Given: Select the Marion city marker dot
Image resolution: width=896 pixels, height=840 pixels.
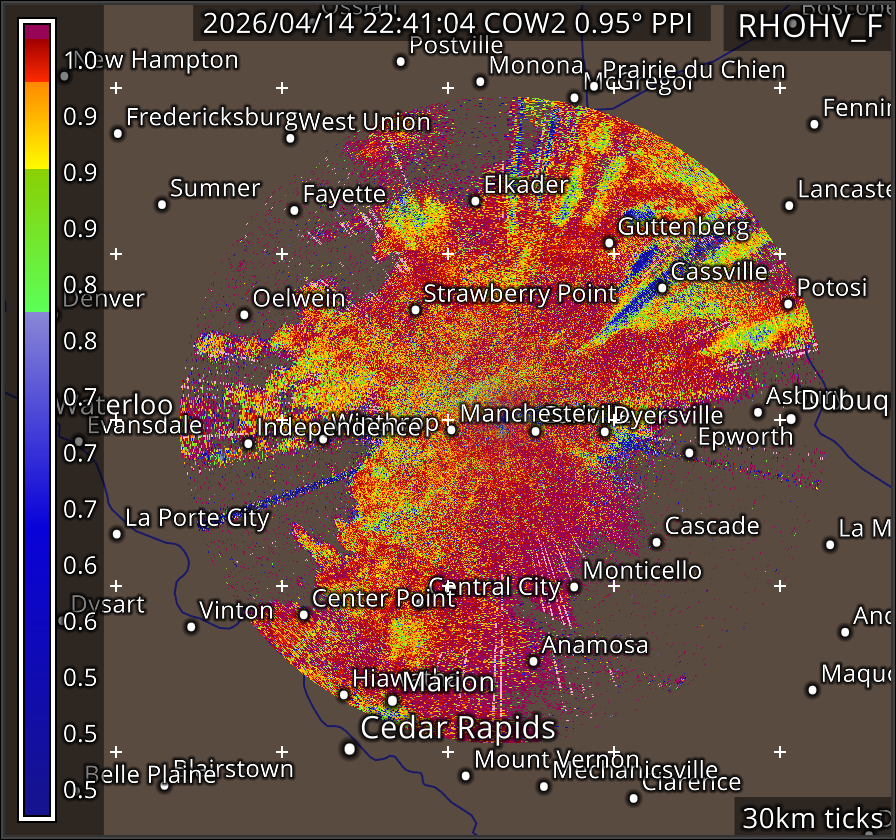Looking at the screenshot, I should point(393,700).
